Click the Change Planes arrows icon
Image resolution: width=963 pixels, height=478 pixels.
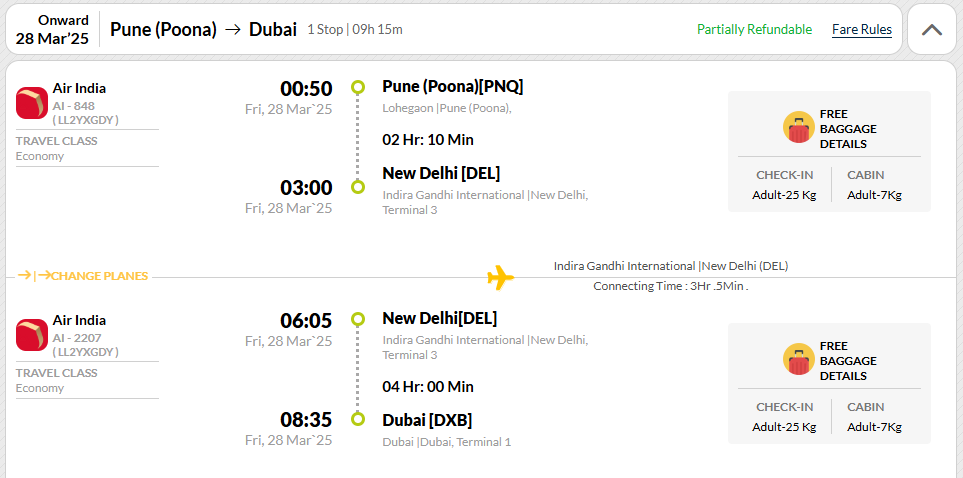coord(34,275)
